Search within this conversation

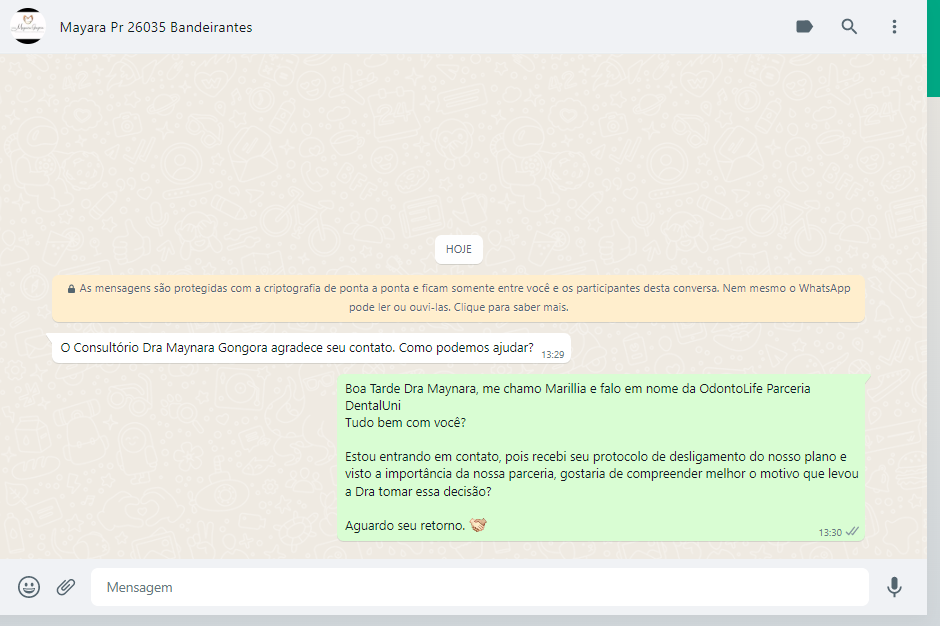849,26
